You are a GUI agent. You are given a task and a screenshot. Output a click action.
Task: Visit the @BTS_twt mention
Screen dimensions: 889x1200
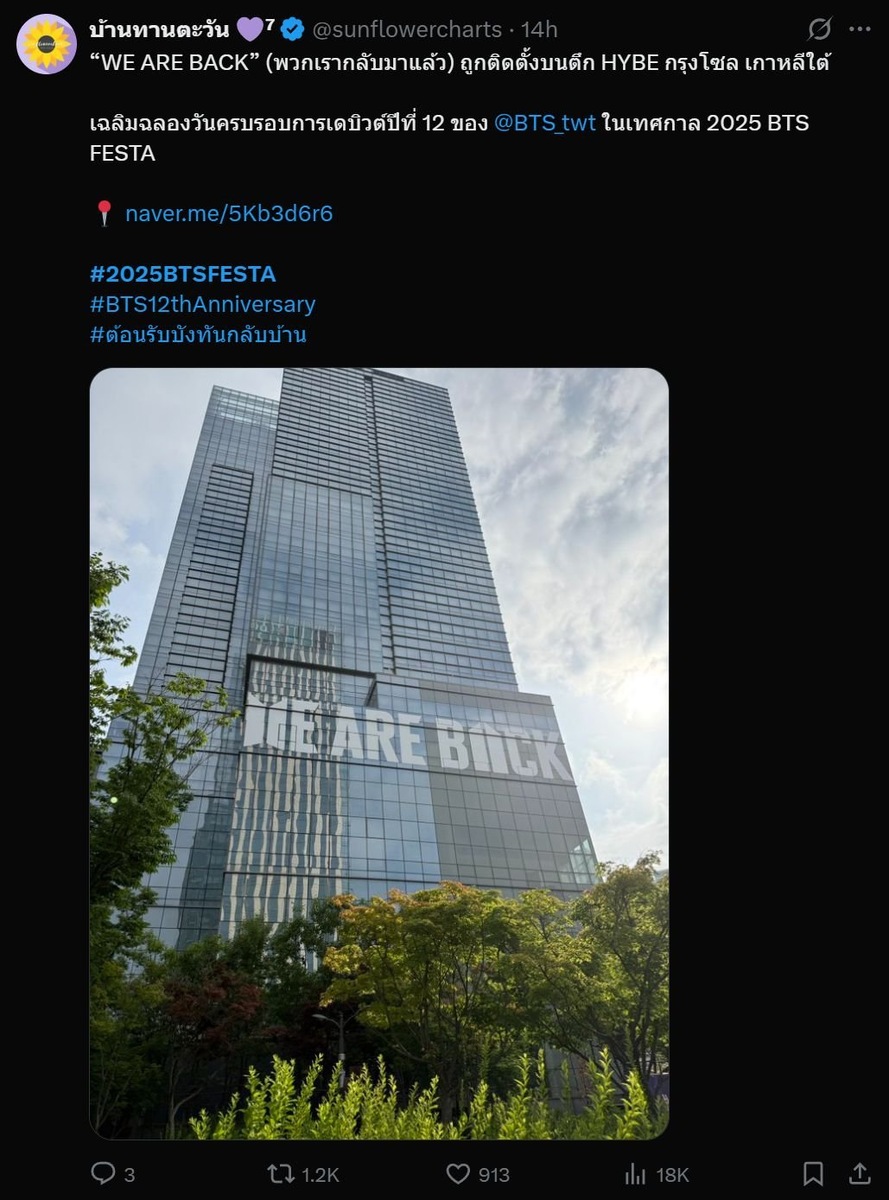pos(545,123)
